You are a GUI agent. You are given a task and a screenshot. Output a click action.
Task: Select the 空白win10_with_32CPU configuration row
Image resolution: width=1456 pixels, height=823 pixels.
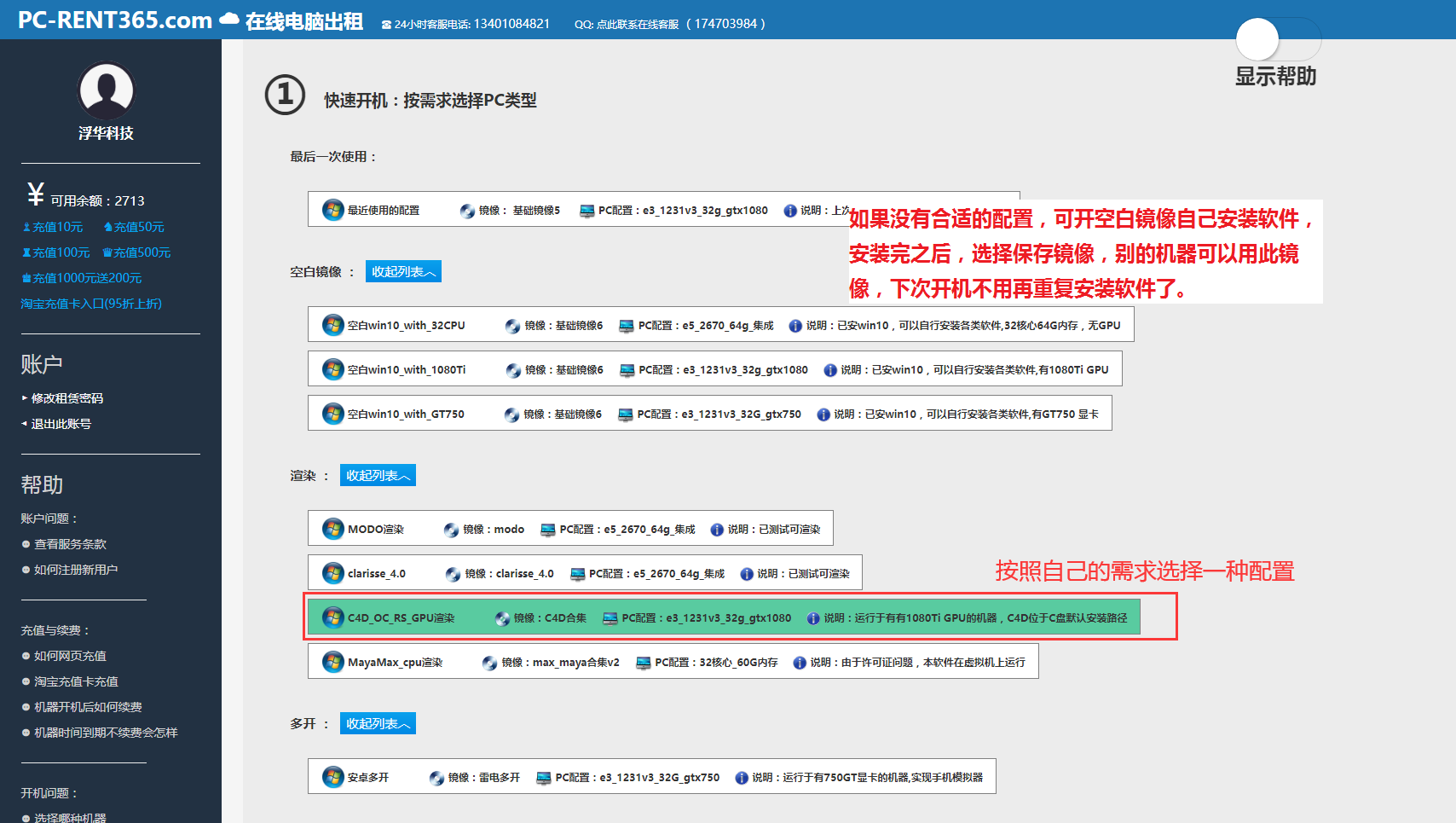tap(720, 324)
